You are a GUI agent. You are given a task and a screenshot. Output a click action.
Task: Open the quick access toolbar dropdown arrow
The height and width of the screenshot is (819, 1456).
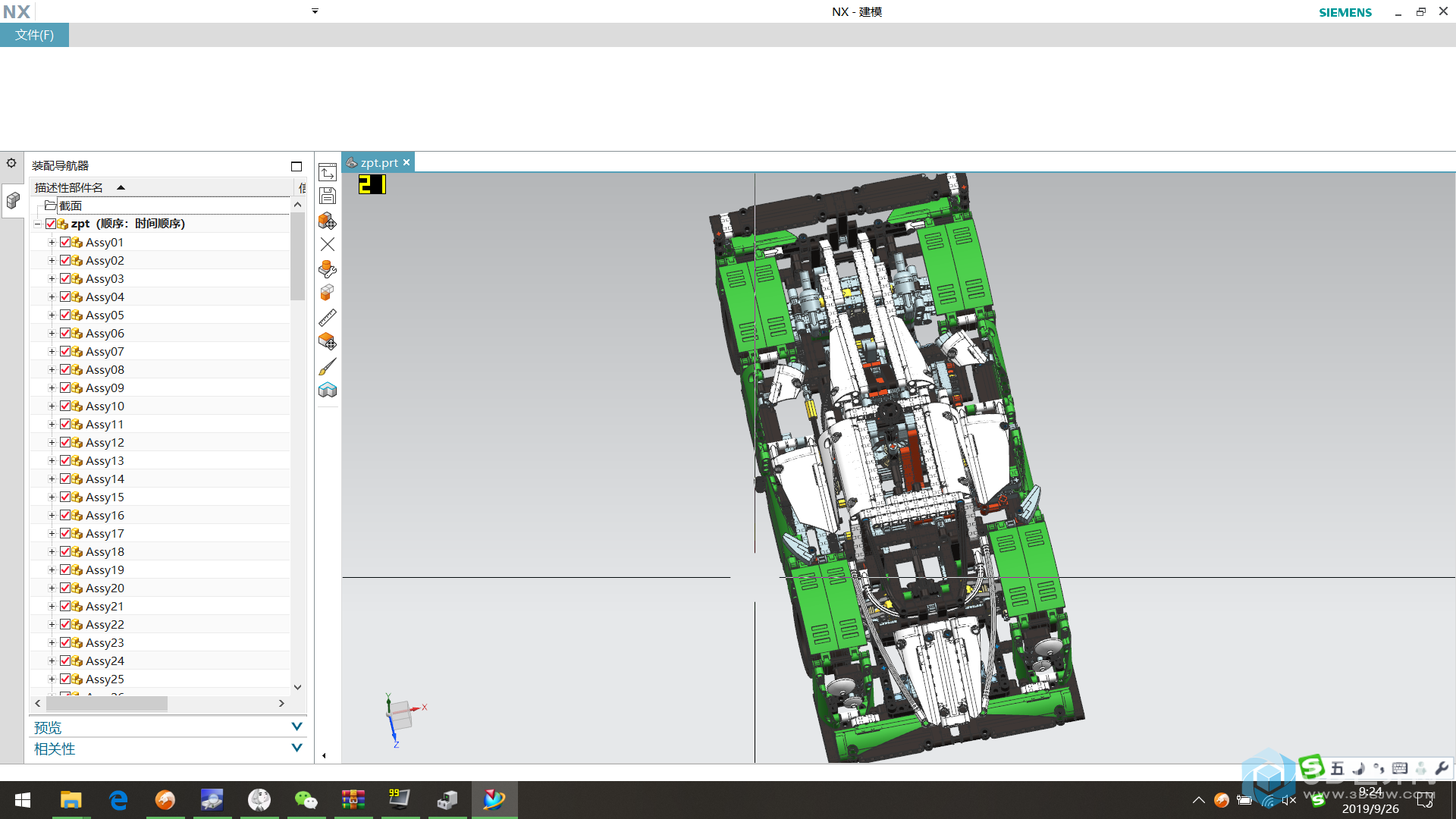(x=315, y=11)
